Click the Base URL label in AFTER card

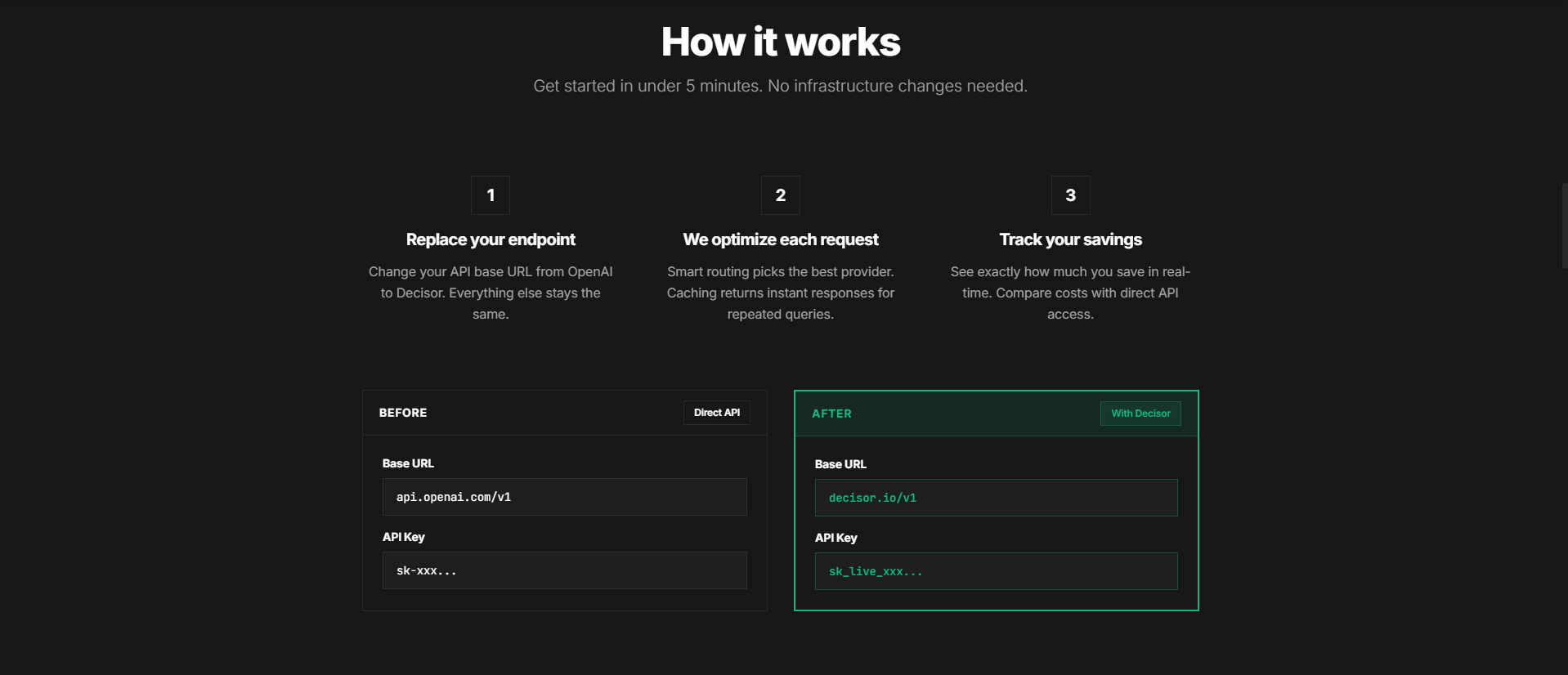840,464
